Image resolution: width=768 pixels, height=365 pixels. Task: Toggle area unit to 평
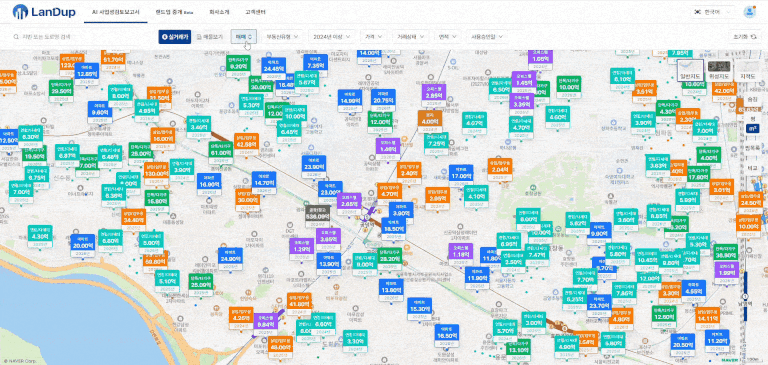click(x=752, y=118)
